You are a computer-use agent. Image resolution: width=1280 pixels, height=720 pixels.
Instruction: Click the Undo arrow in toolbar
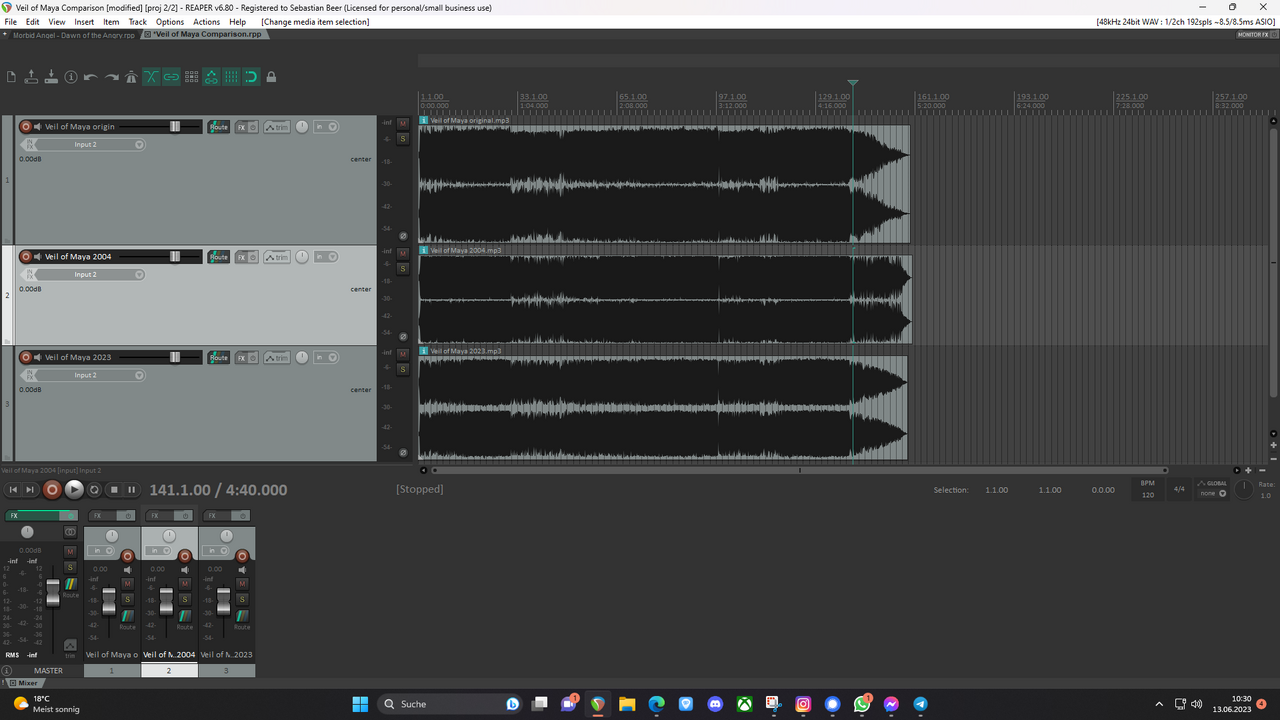(x=91, y=77)
